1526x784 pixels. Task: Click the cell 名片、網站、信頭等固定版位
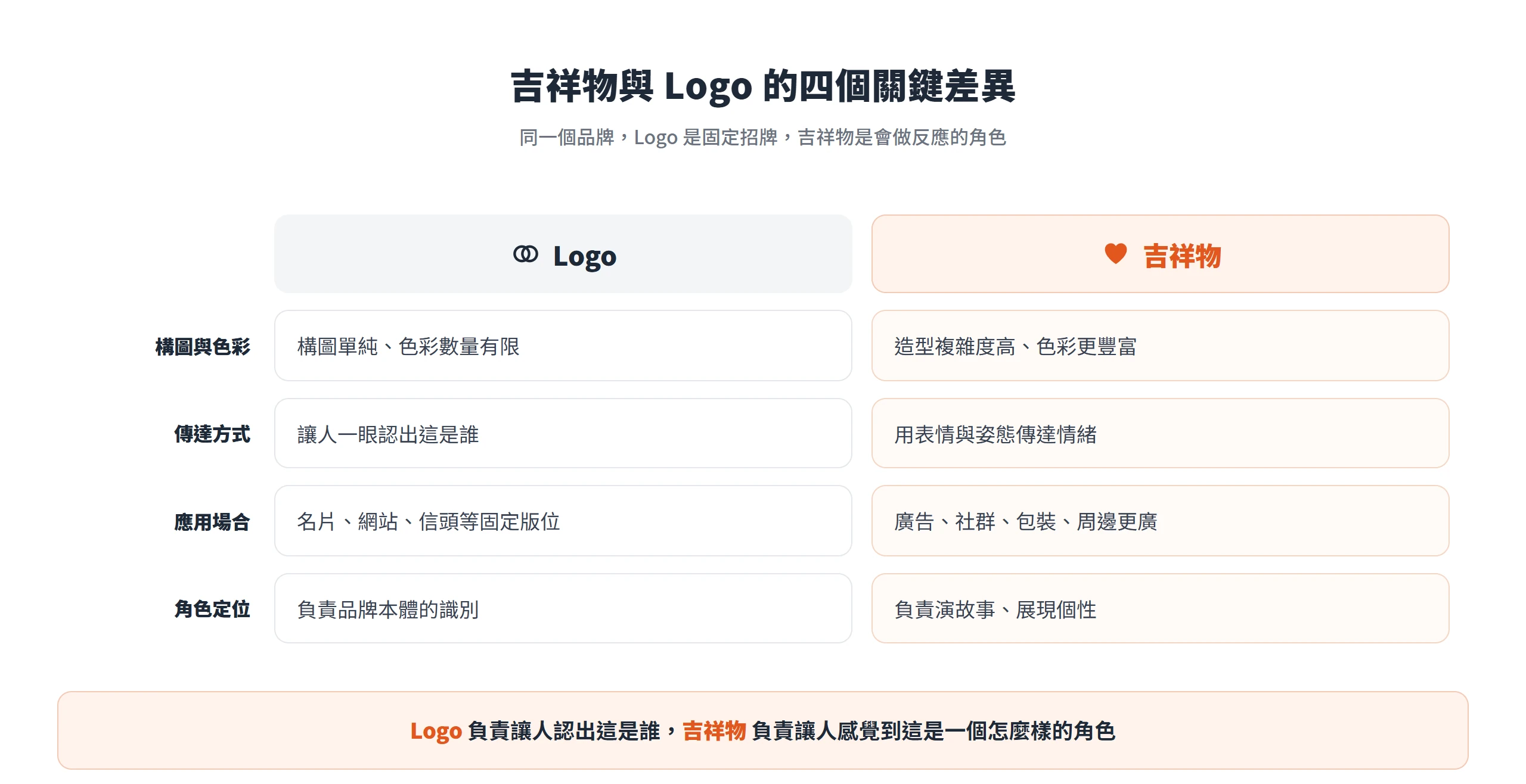(x=563, y=521)
